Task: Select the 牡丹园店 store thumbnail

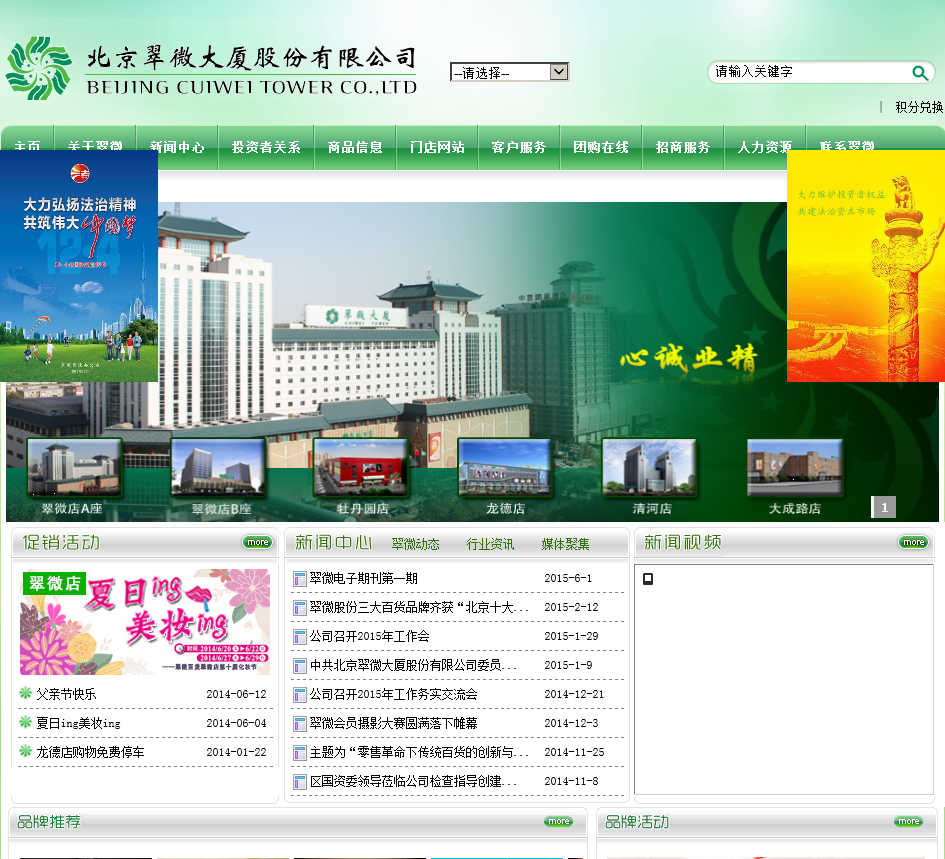Action: [x=360, y=467]
